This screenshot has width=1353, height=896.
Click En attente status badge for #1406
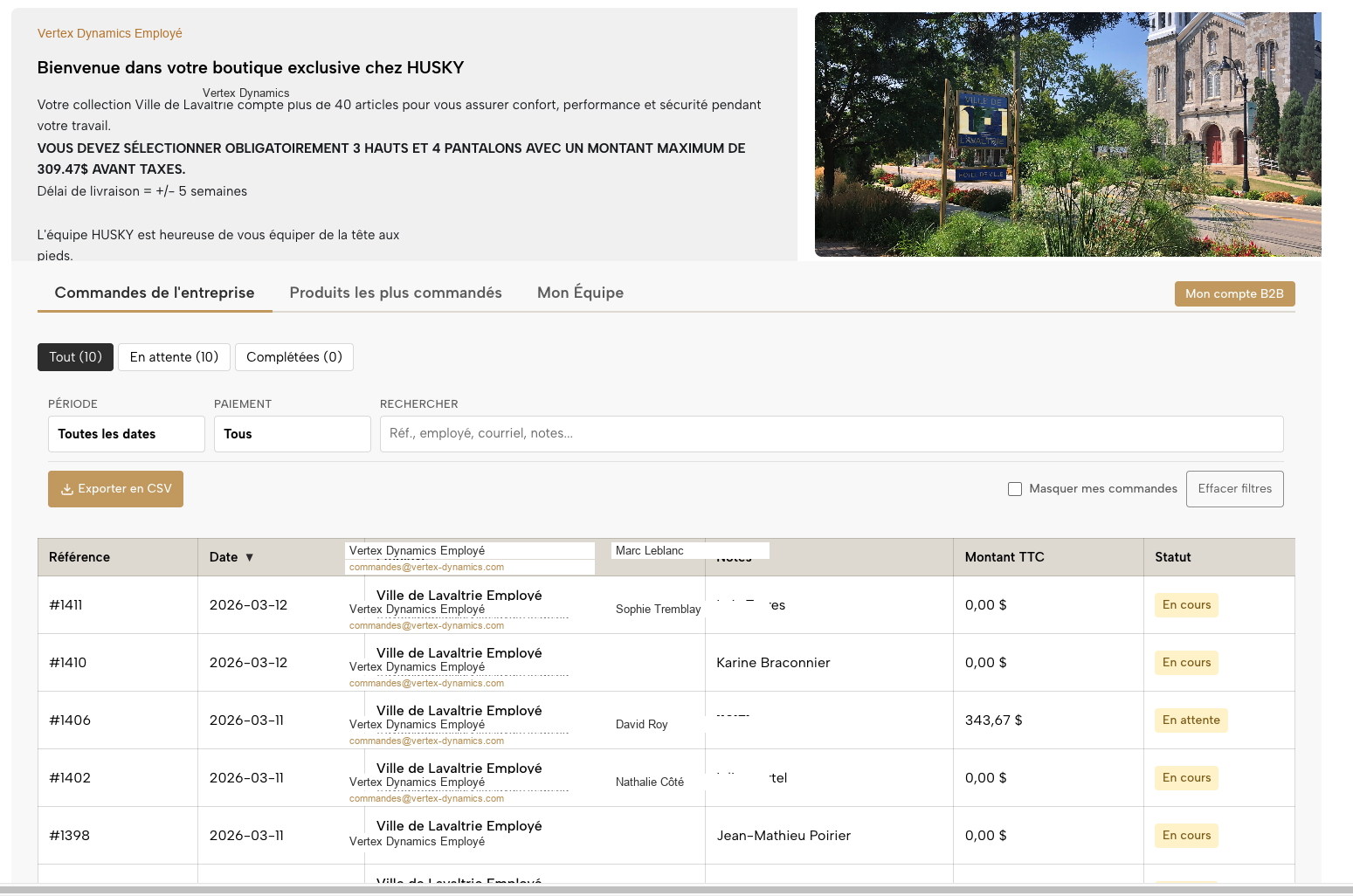pyautogui.click(x=1191, y=720)
